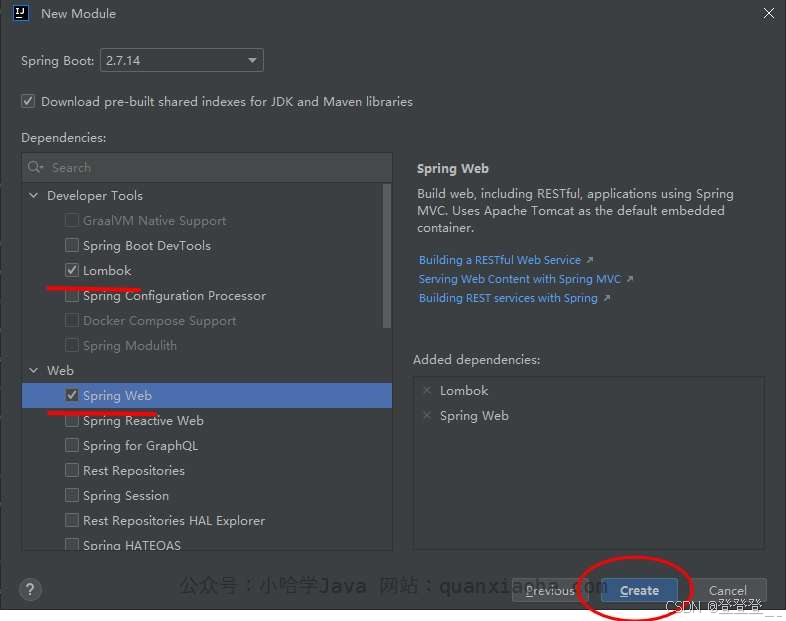Check Spring Boot DevTools
This screenshot has width=786, height=621.
point(72,245)
